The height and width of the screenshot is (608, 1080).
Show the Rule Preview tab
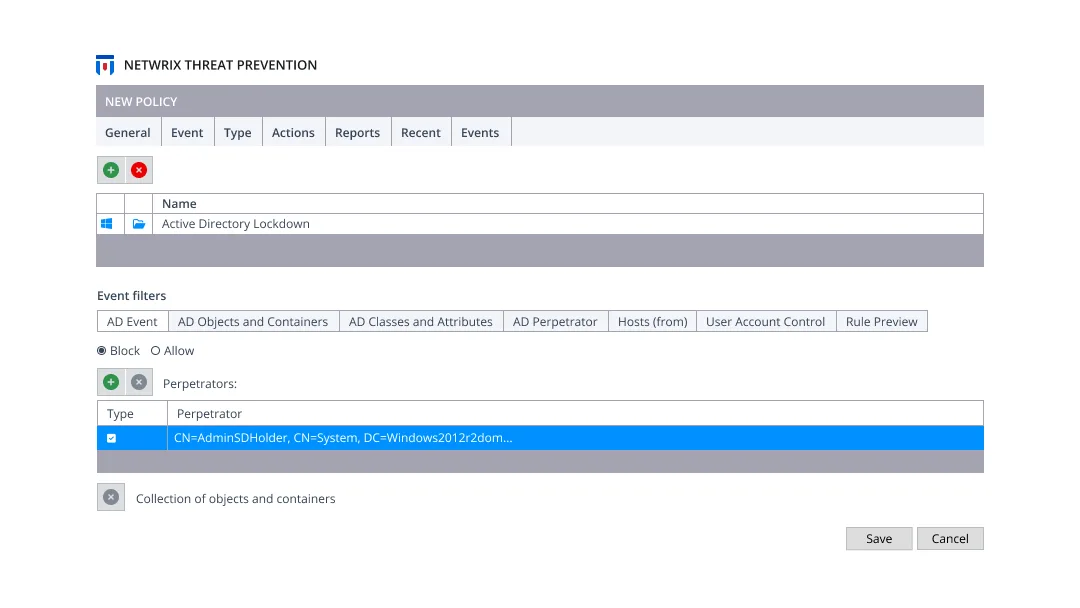point(882,322)
